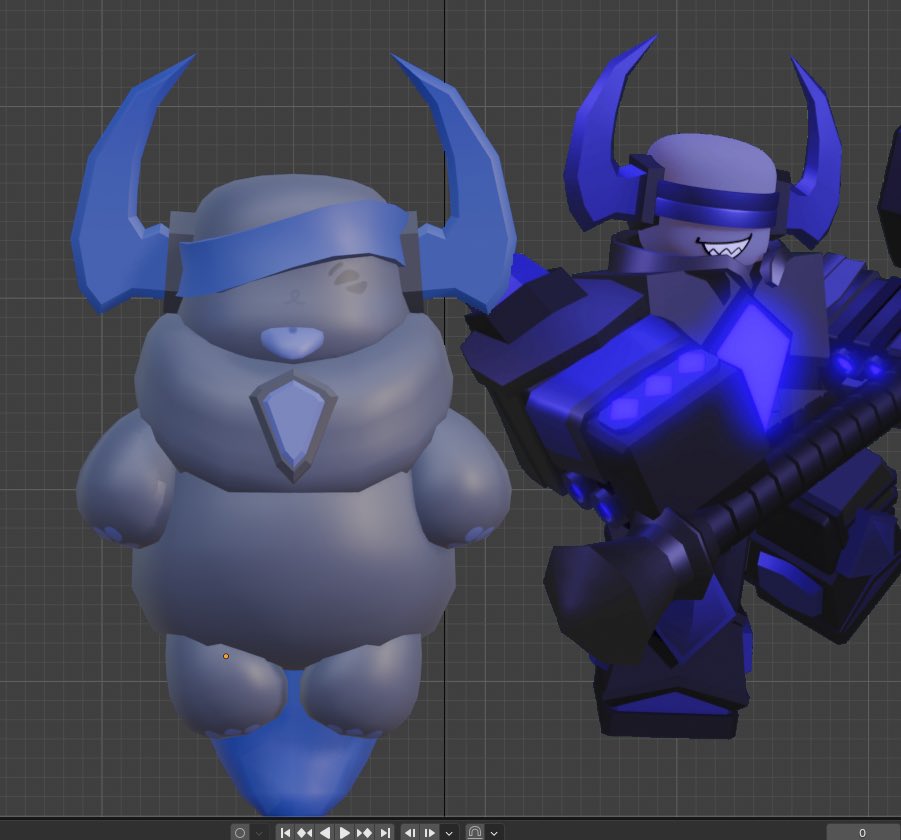
Task: Jump to the last frame
Action: [x=384, y=833]
